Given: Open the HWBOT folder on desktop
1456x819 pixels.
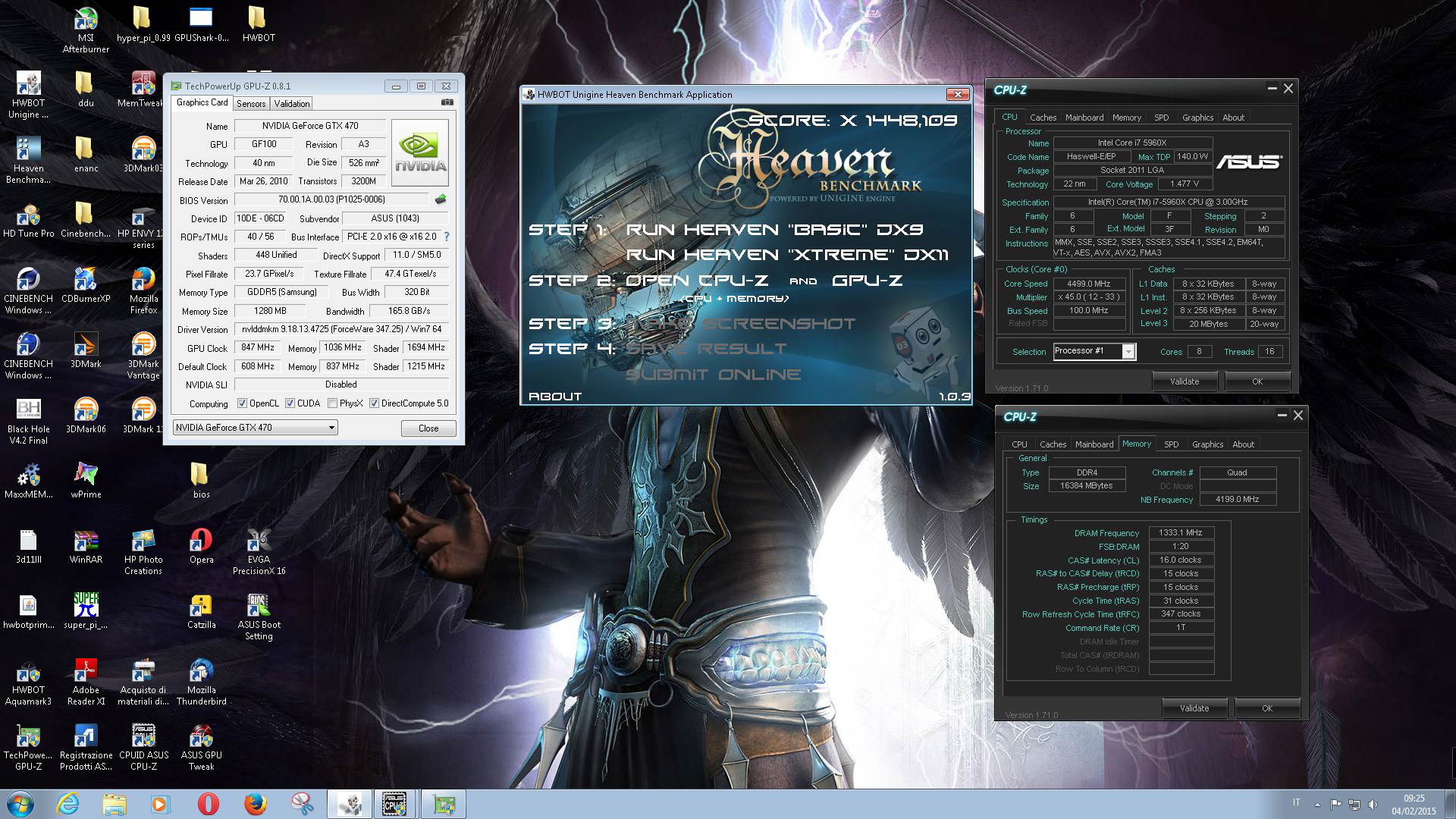Looking at the screenshot, I should (259, 24).
